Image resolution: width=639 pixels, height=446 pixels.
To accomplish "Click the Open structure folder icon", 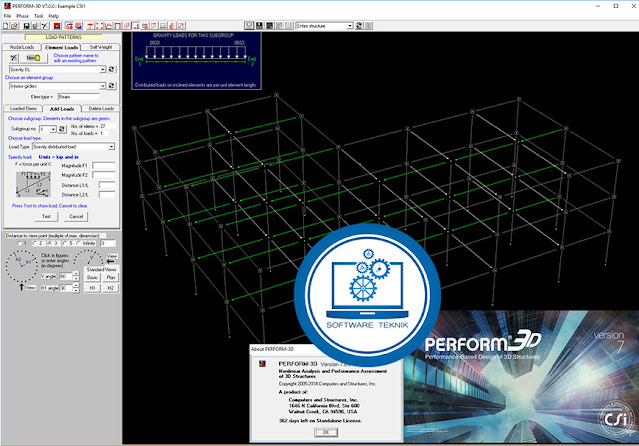I will pyautogui.click(x=15, y=26).
